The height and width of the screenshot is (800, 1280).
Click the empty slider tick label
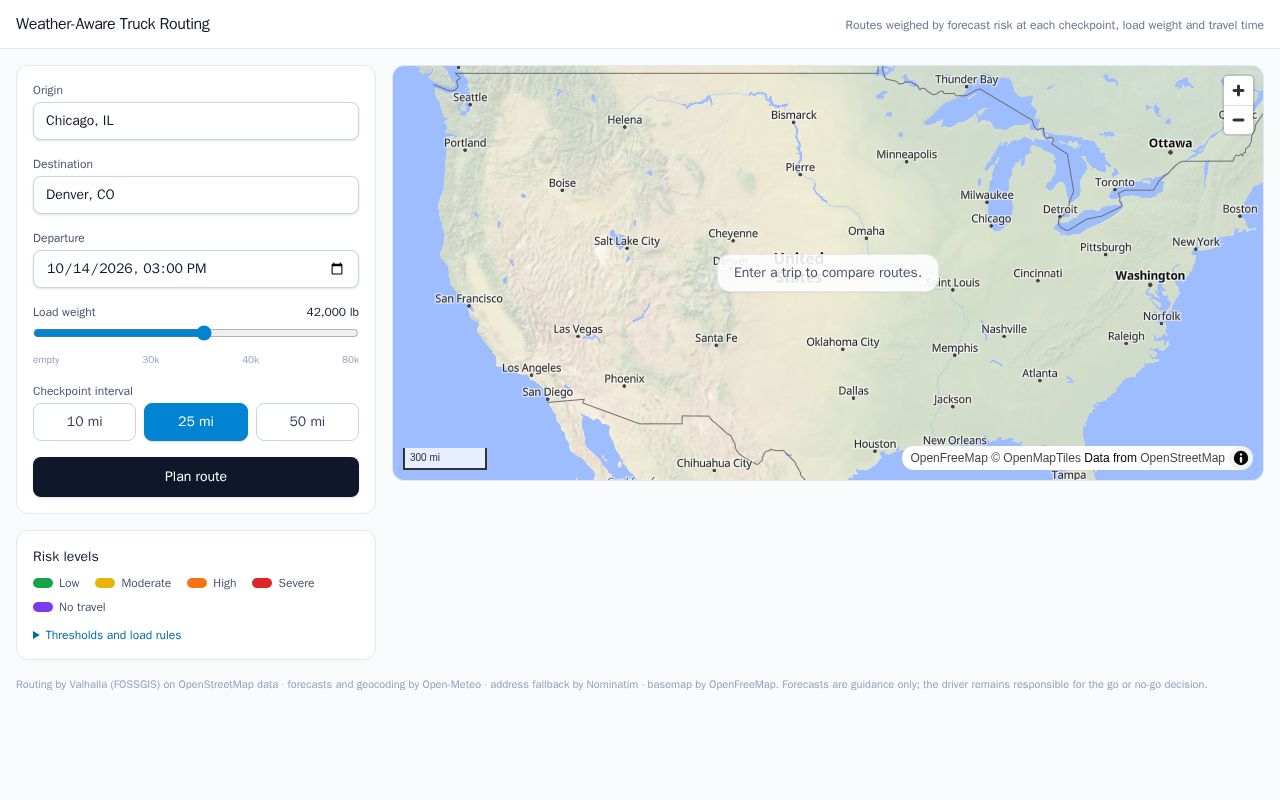(x=46, y=360)
